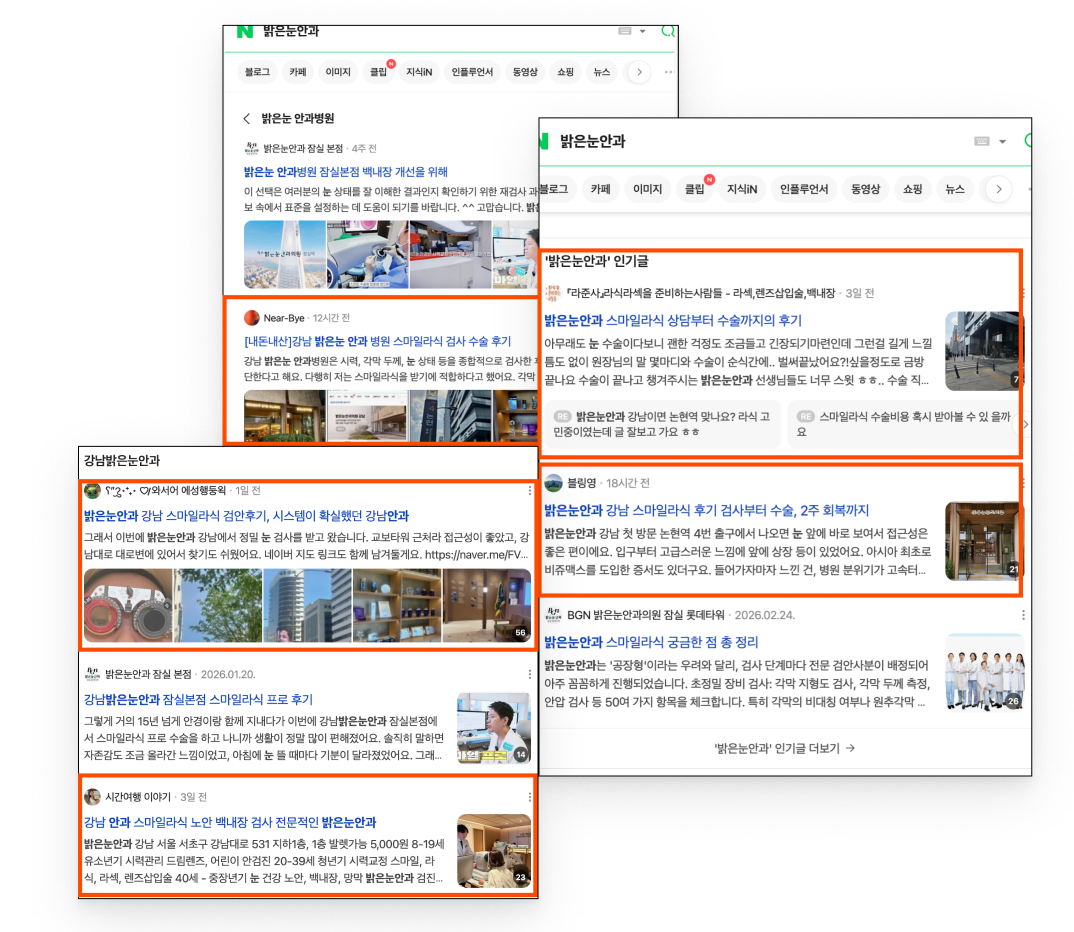Select 인플루언서 tab in right window
Viewport: 1074px width, 932px height.
[x=804, y=190]
